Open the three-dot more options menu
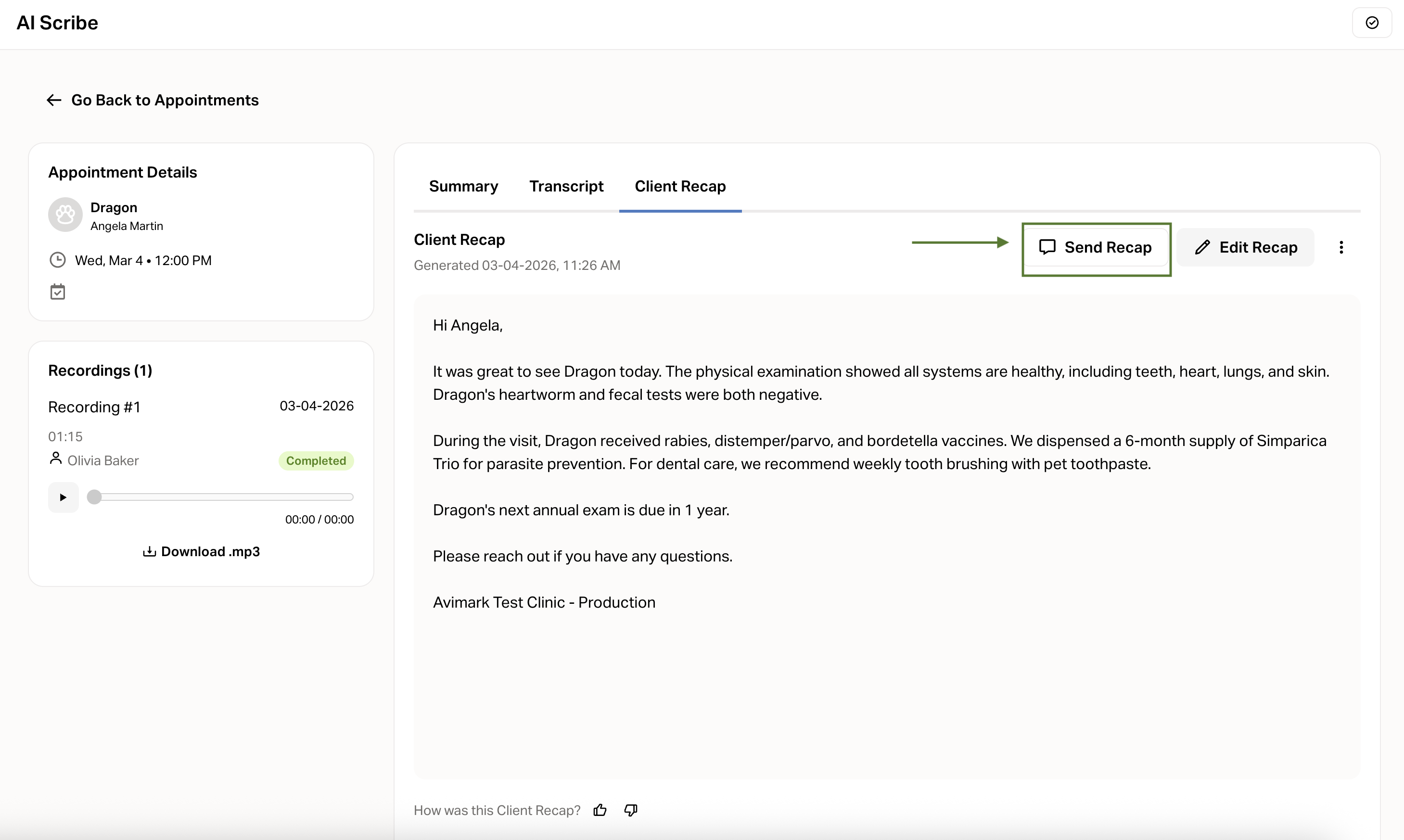The image size is (1404, 840). pos(1340,247)
